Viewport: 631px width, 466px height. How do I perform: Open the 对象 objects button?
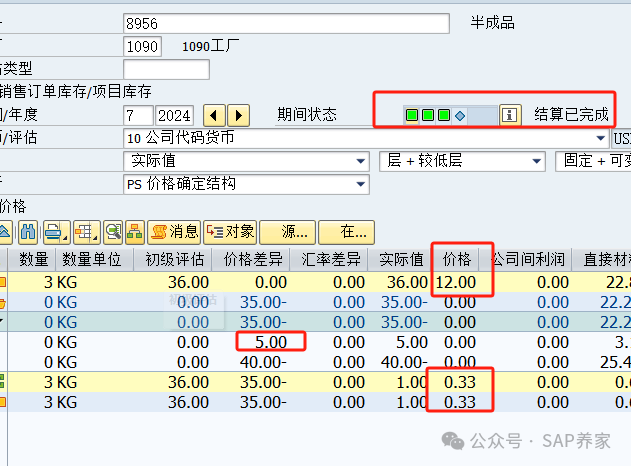pyautogui.click(x=230, y=232)
